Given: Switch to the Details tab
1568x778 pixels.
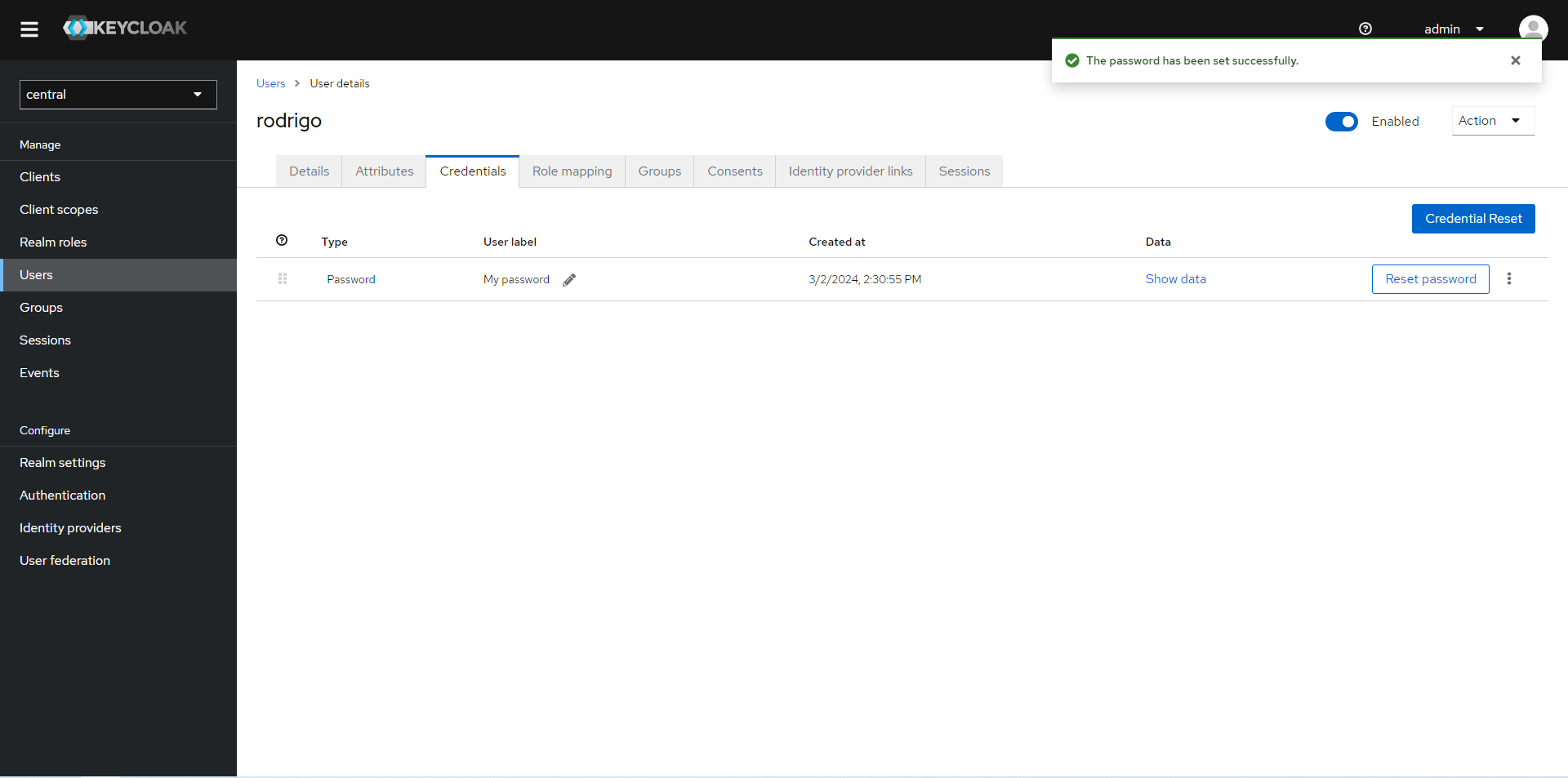Looking at the screenshot, I should click(x=309, y=171).
